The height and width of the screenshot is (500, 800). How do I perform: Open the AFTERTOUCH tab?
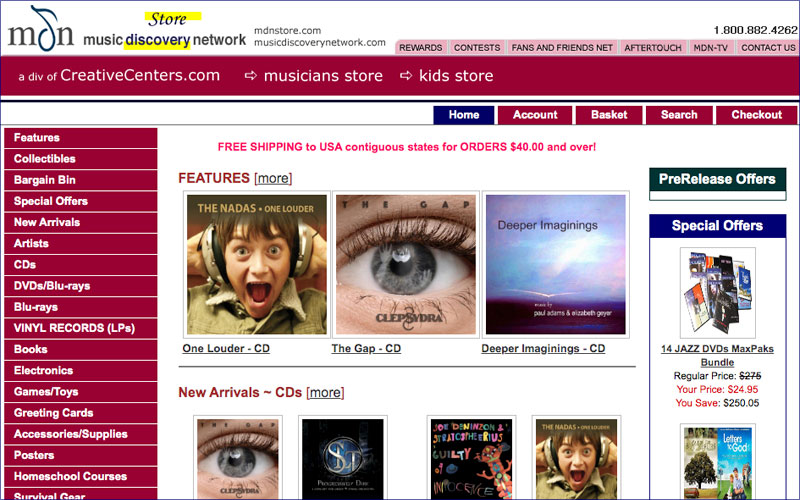(x=653, y=47)
